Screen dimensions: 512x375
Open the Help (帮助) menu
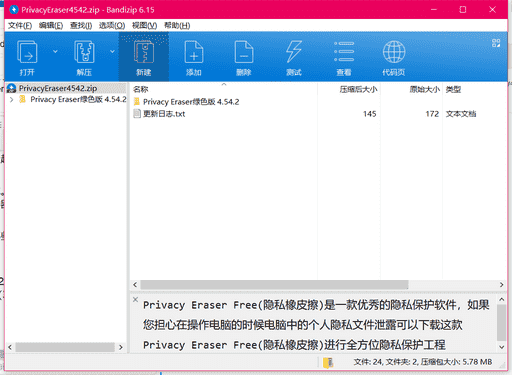click(x=177, y=26)
